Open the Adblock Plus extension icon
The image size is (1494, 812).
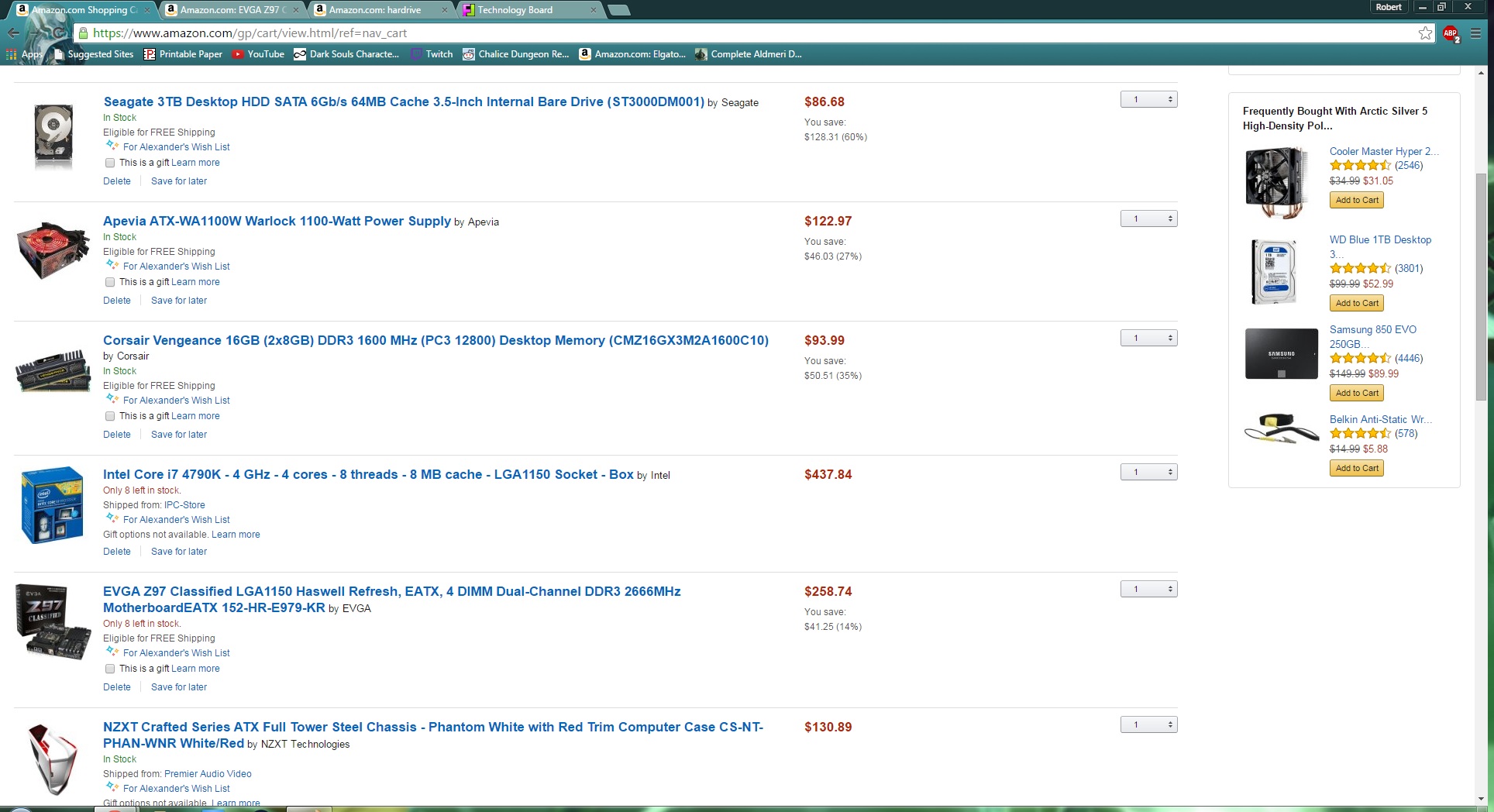point(1451,33)
